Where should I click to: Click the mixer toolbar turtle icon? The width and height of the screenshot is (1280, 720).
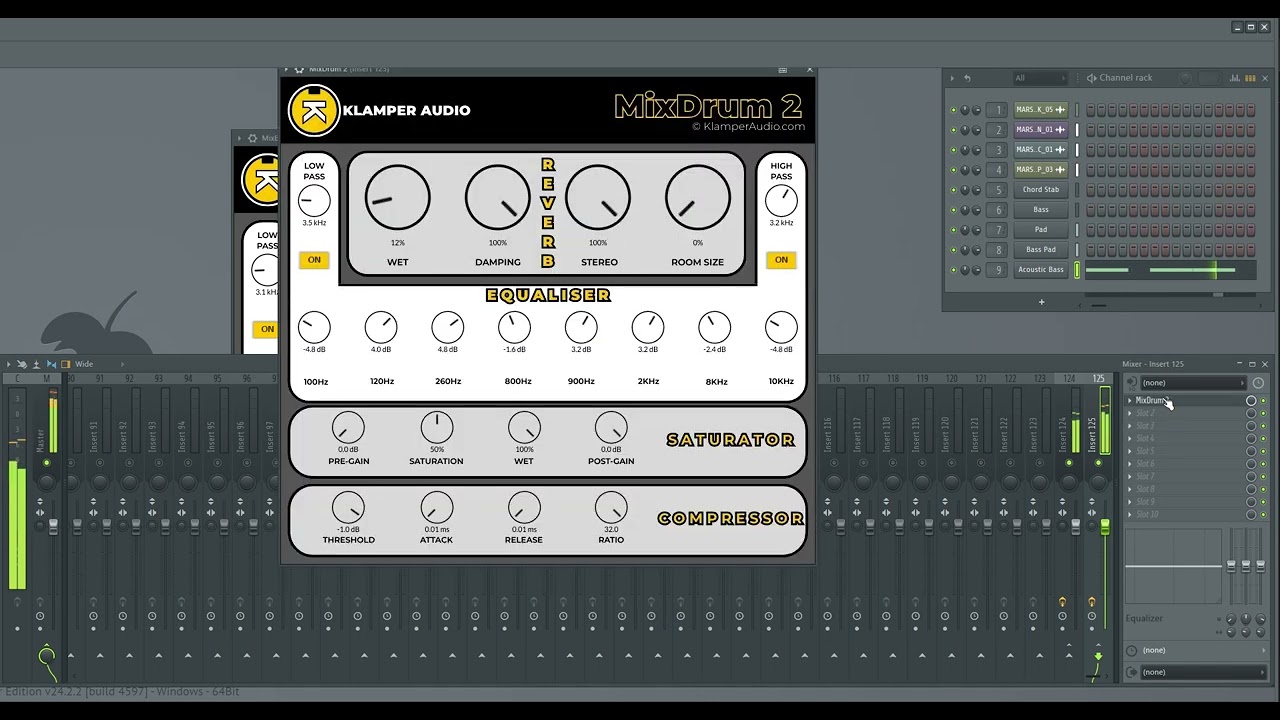[x=22, y=364]
